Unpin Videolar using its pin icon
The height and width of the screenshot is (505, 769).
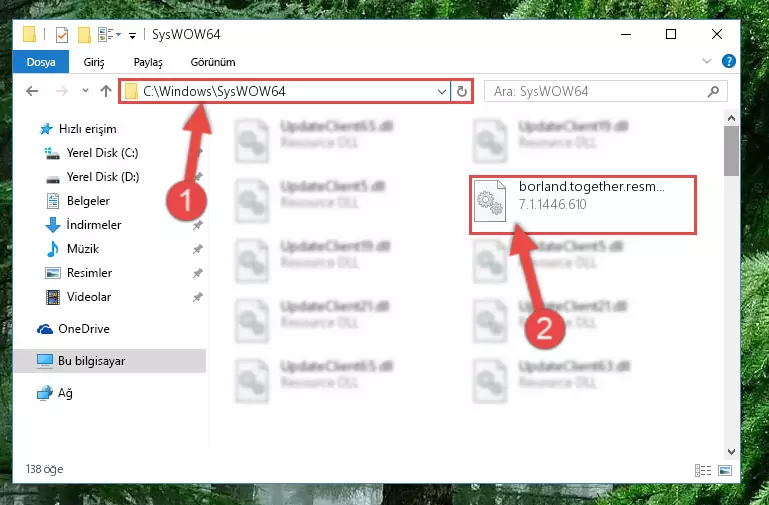coord(198,297)
